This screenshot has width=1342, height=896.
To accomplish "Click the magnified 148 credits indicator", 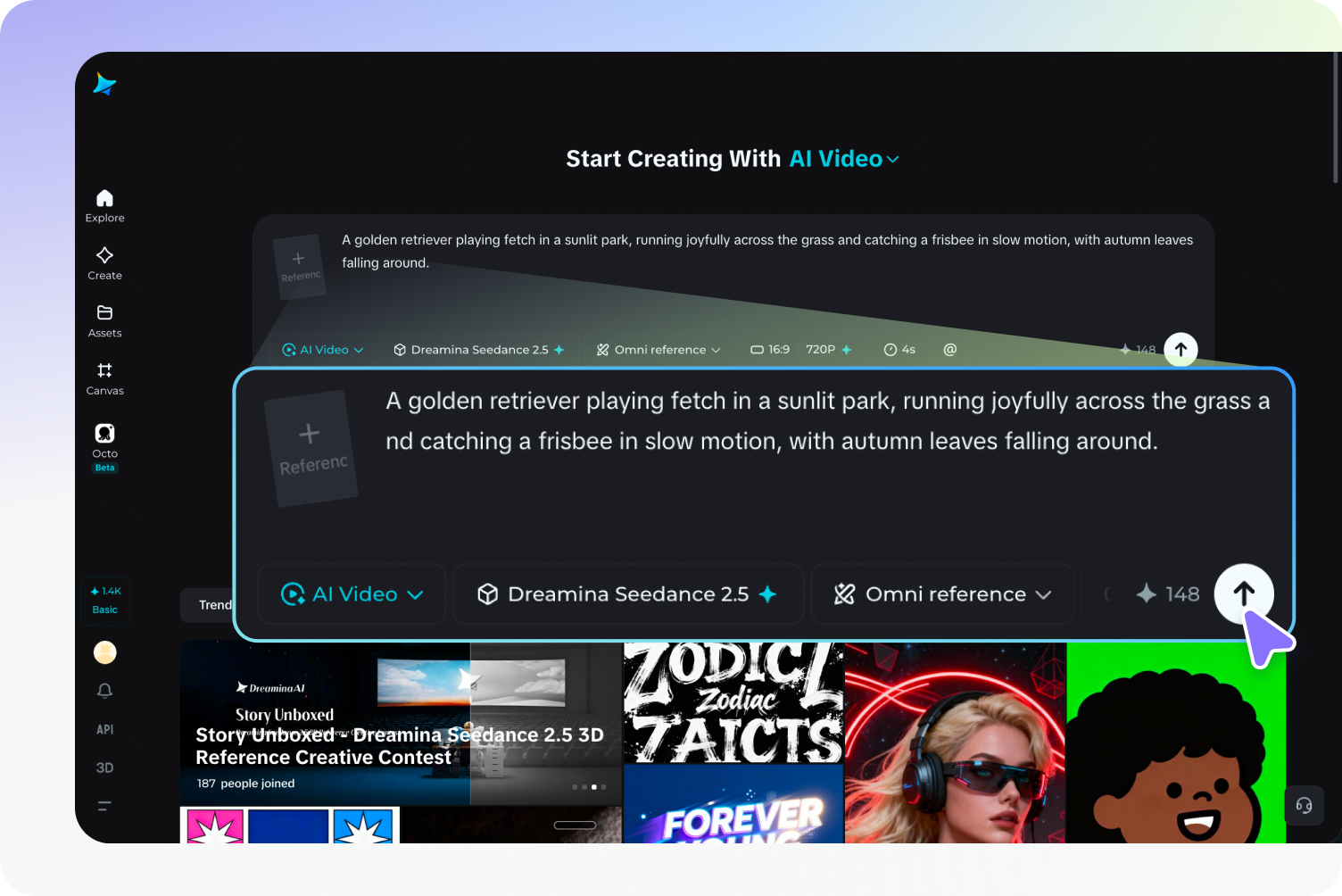I will (x=1167, y=594).
